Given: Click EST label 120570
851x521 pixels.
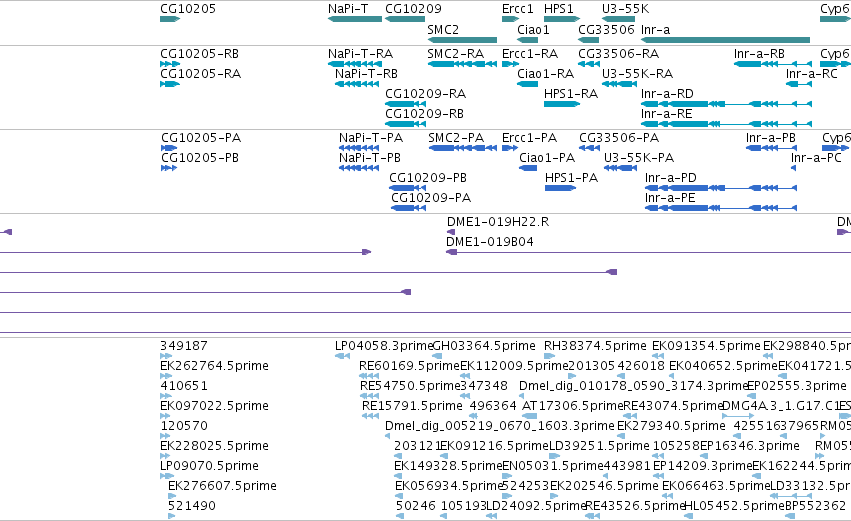Looking at the screenshot, I should 183,425.
